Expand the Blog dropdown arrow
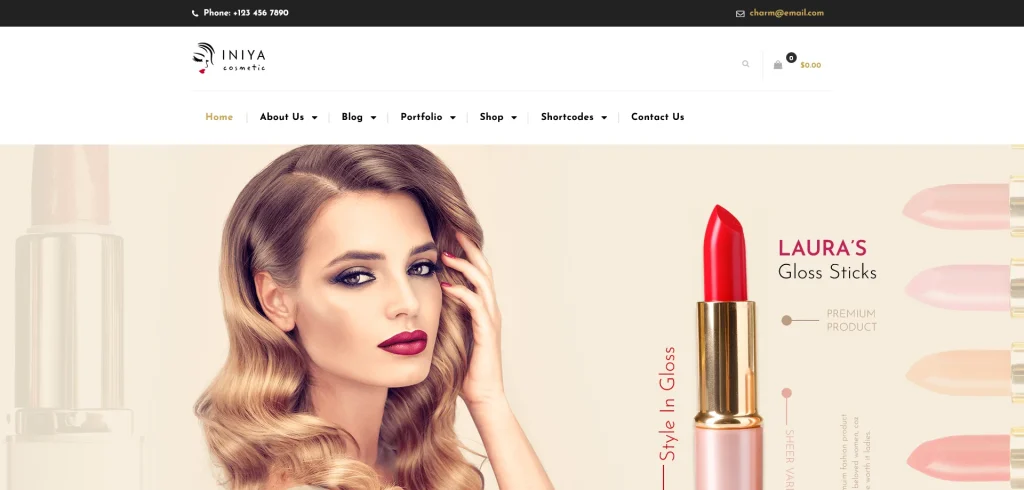The image size is (1024, 490). [373, 118]
